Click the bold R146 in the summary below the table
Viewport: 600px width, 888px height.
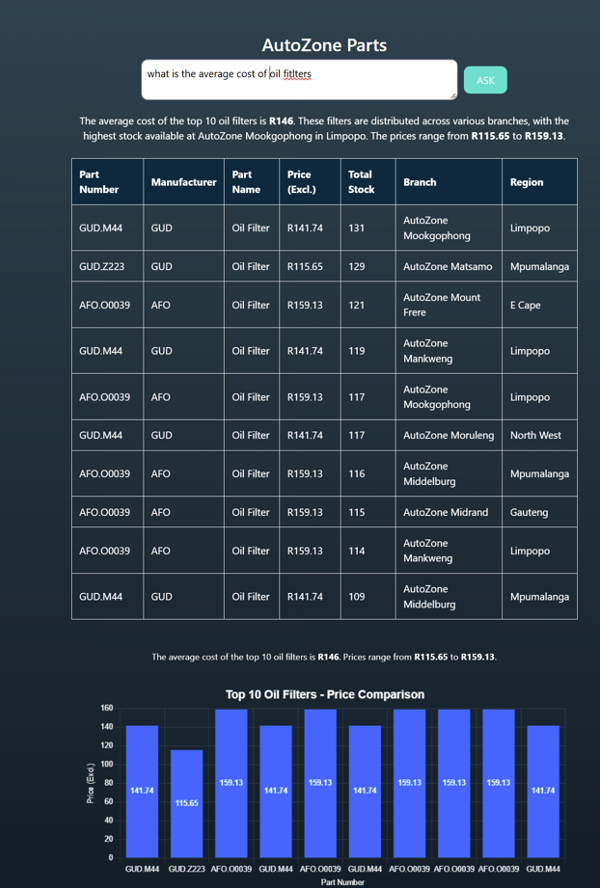coord(328,657)
